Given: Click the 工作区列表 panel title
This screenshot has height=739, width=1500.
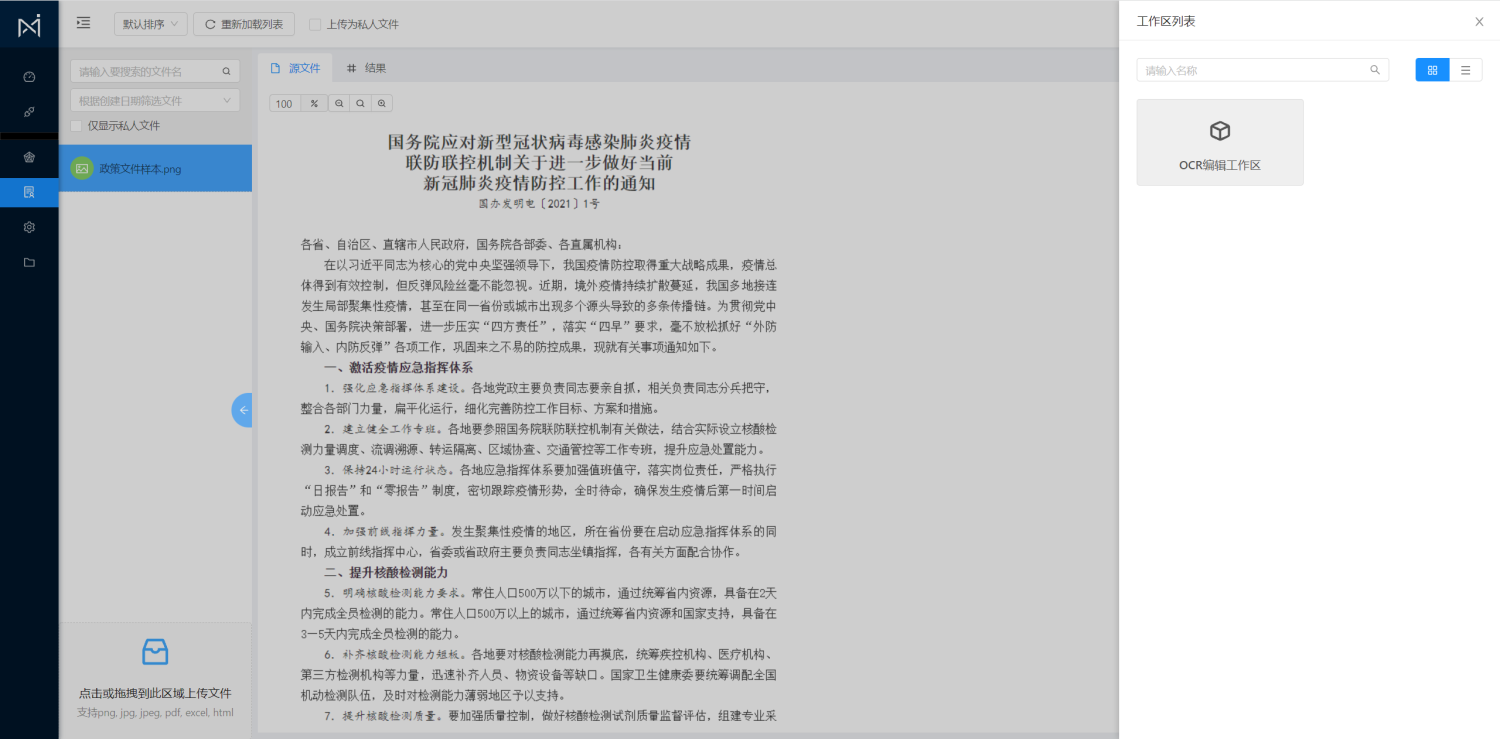Looking at the screenshot, I should point(1166,21).
